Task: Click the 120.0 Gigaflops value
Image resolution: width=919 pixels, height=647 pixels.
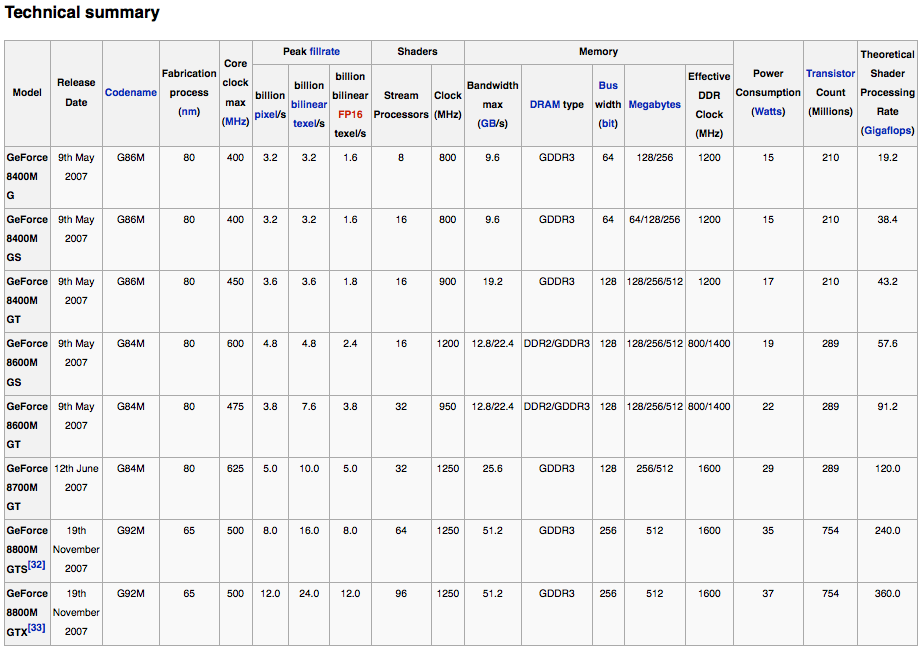Action: [887, 469]
